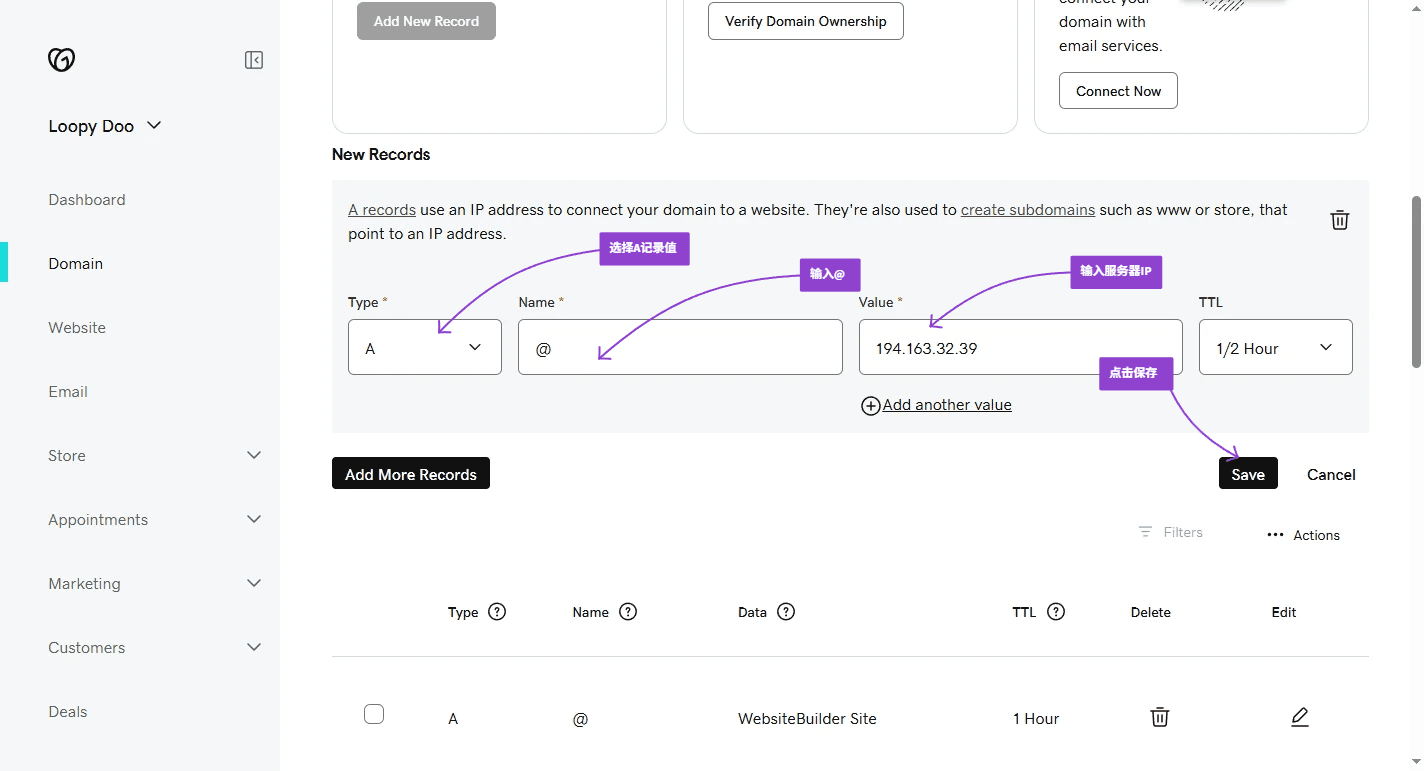The height and width of the screenshot is (771, 1424).
Task: Delete the WebsiteBuilder Site A record
Action: tap(1159, 717)
